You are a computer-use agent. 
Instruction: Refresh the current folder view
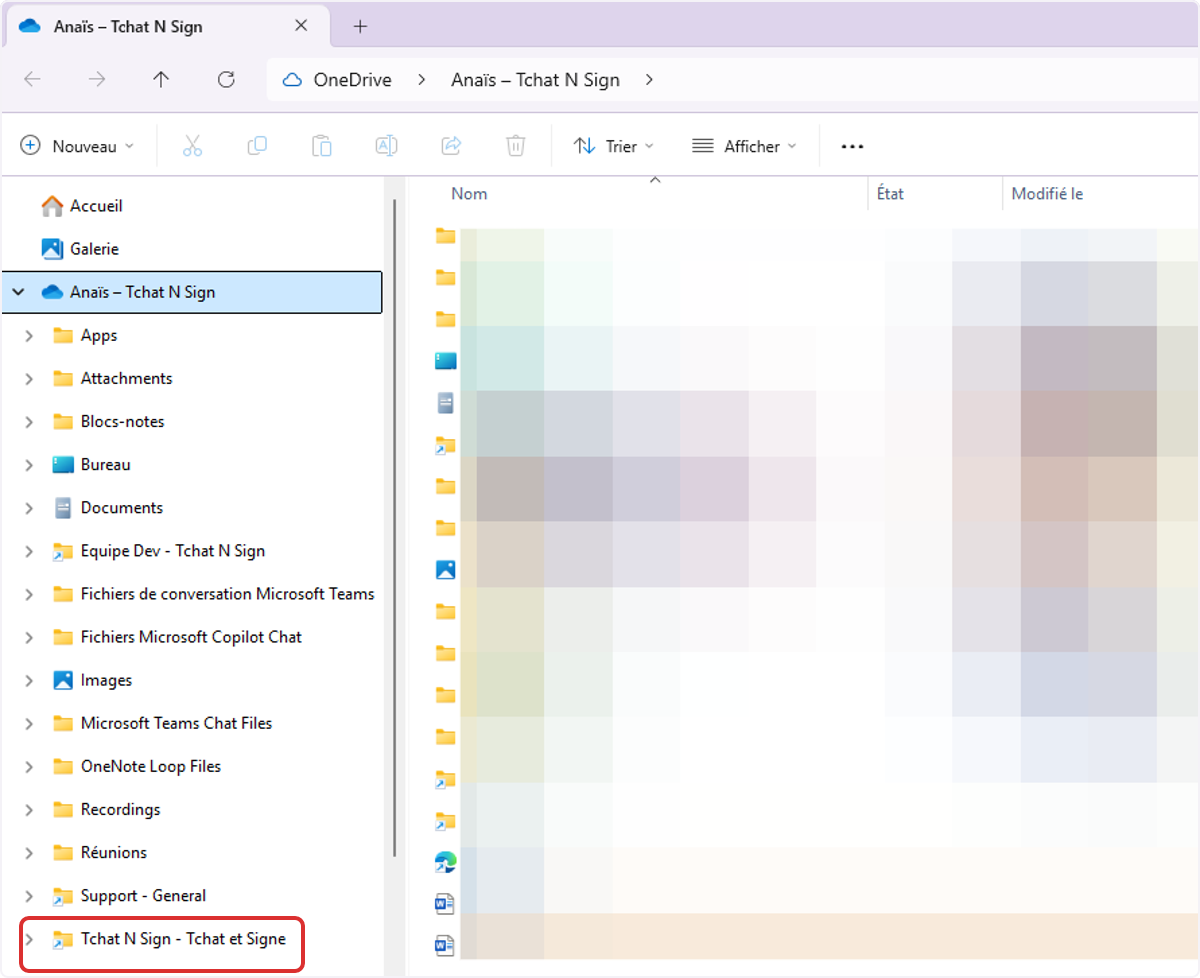click(226, 80)
